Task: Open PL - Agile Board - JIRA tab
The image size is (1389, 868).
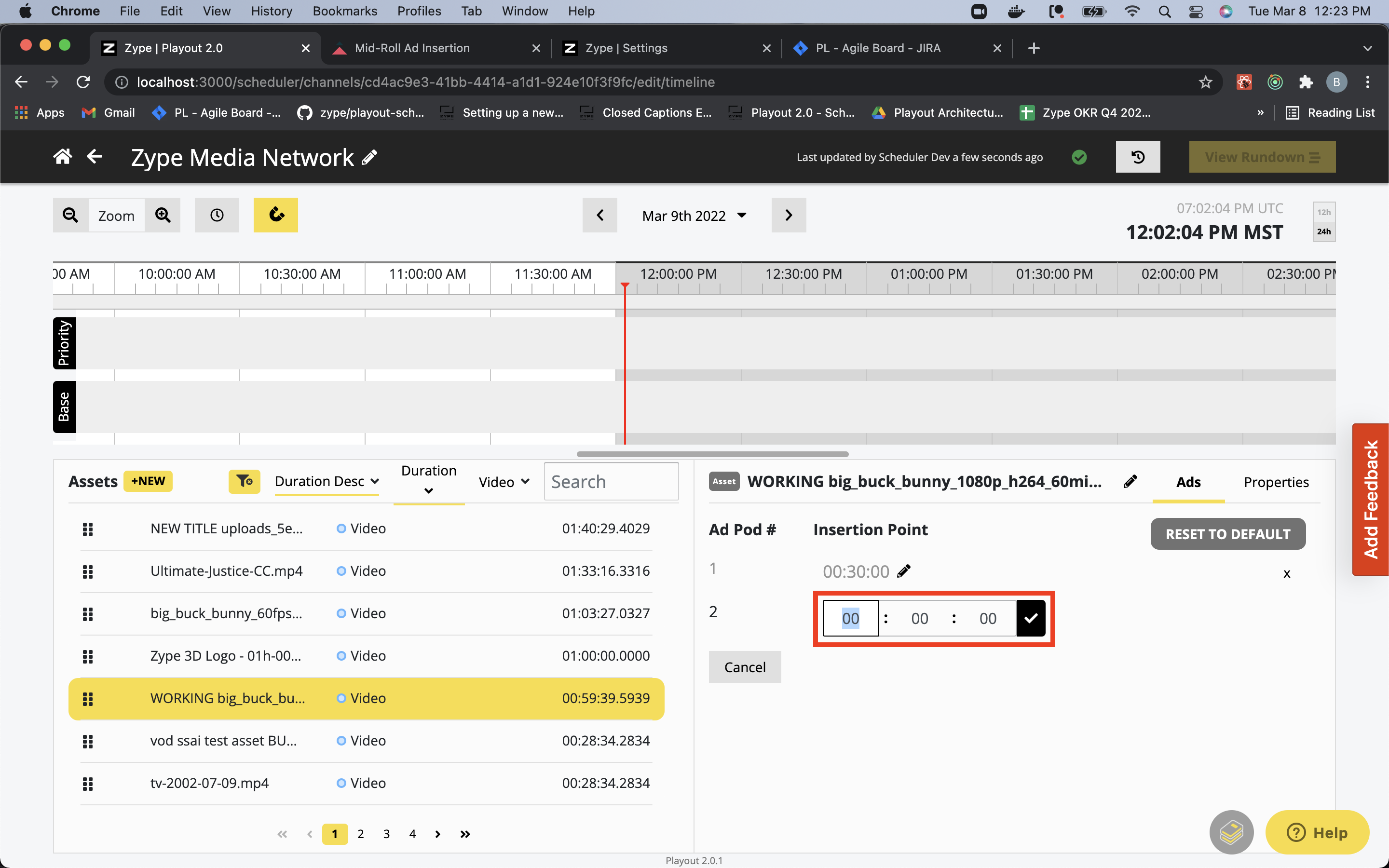Action: coord(897,48)
